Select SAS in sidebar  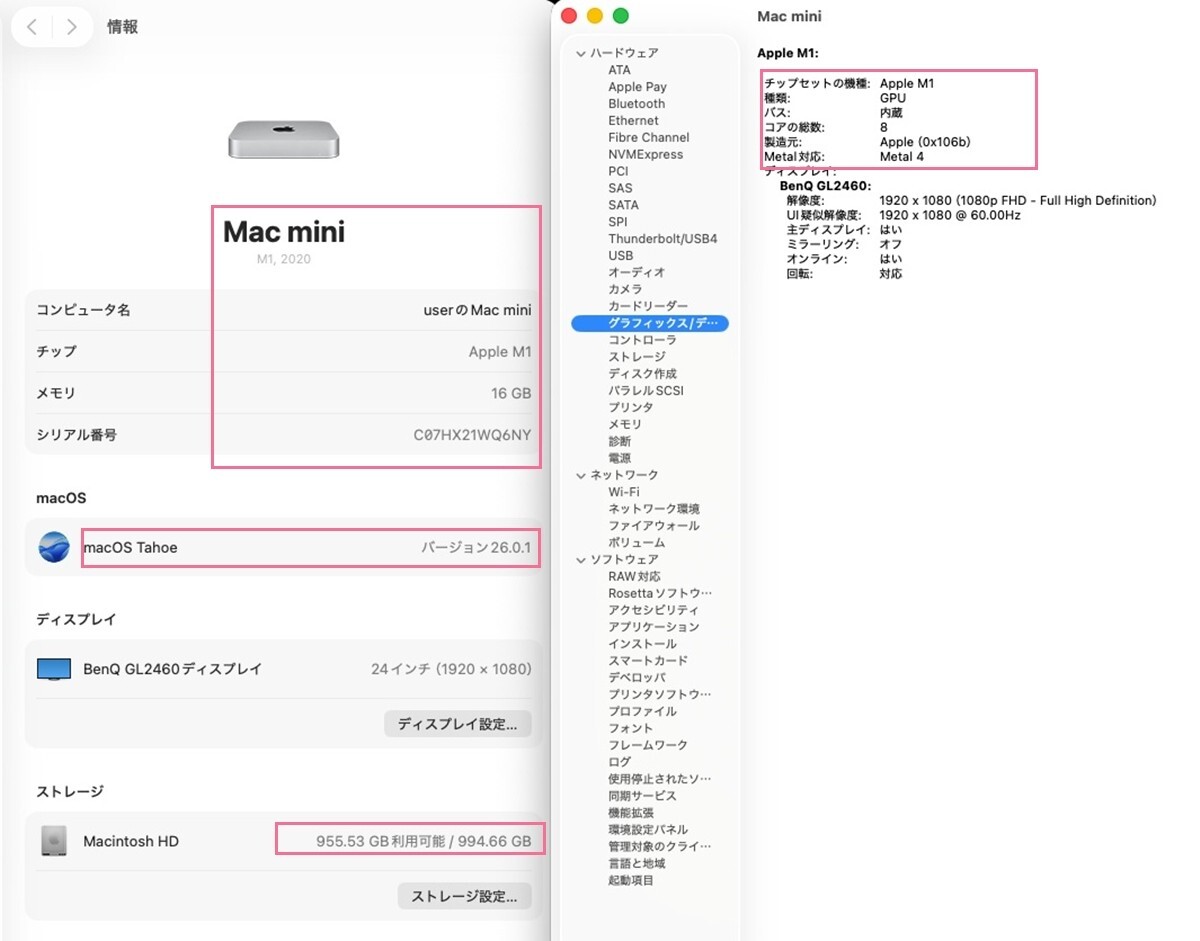coord(620,188)
